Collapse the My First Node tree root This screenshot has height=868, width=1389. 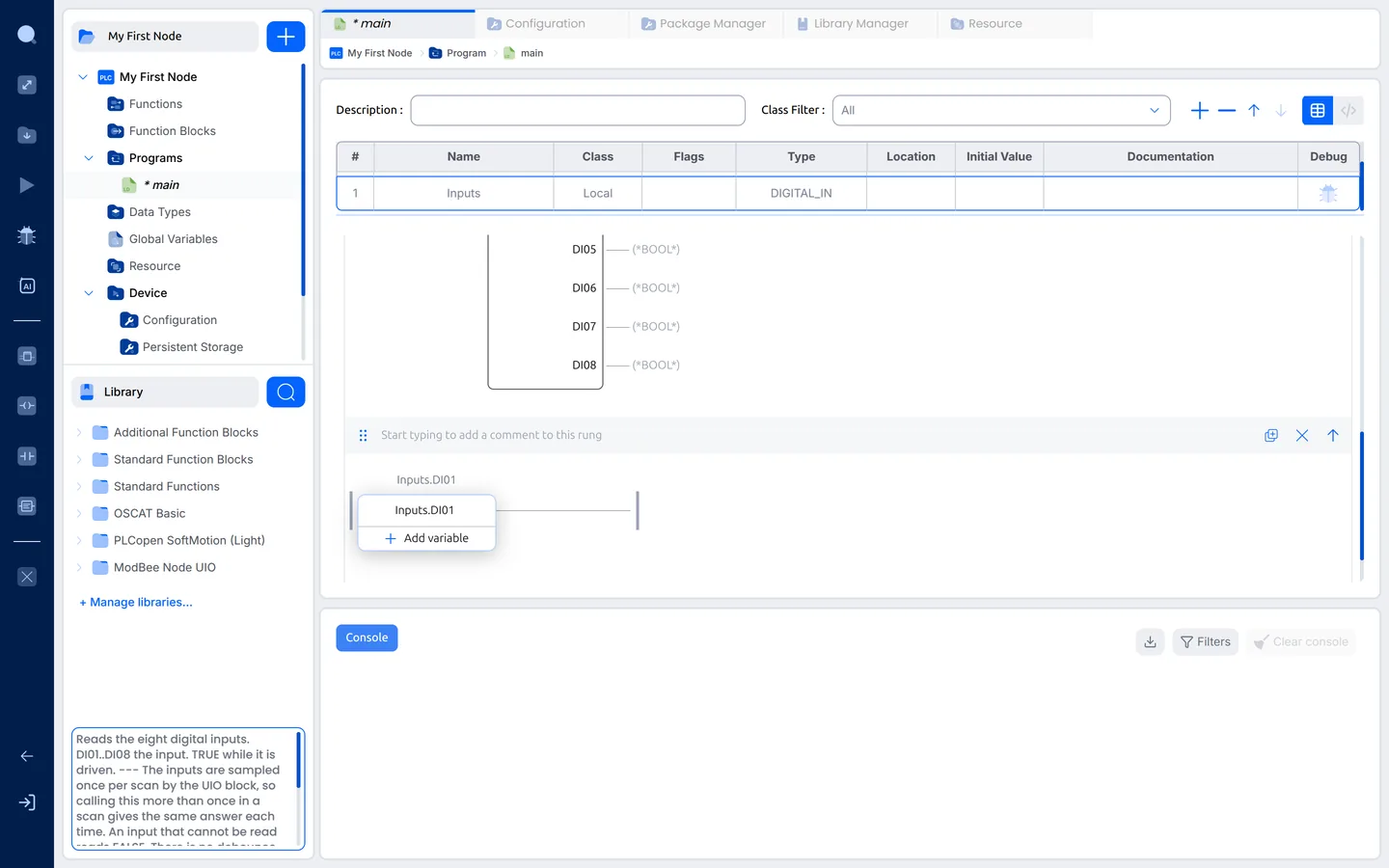[x=83, y=77]
